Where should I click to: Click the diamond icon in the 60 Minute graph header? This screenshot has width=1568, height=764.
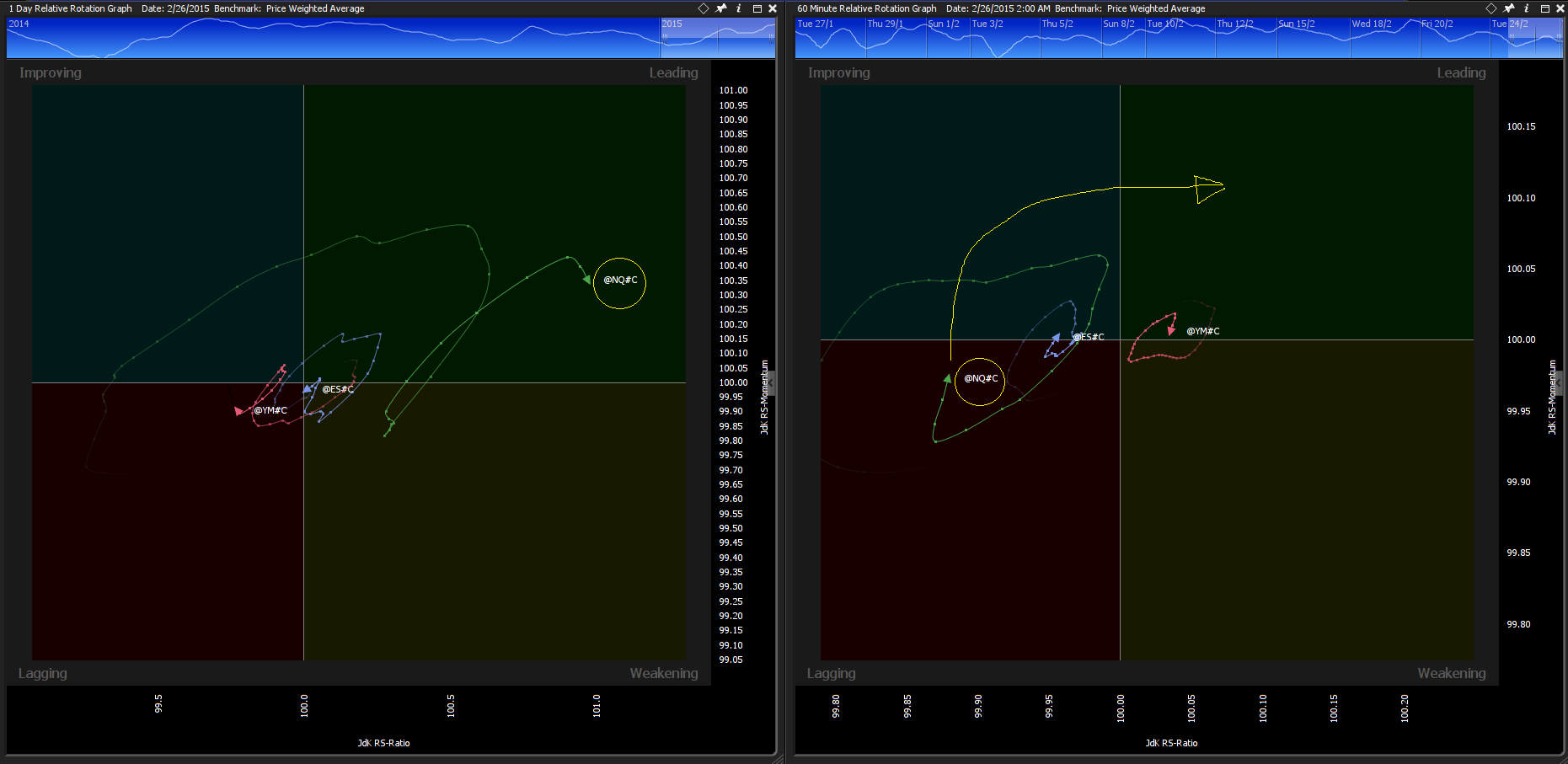(1491, 8)
